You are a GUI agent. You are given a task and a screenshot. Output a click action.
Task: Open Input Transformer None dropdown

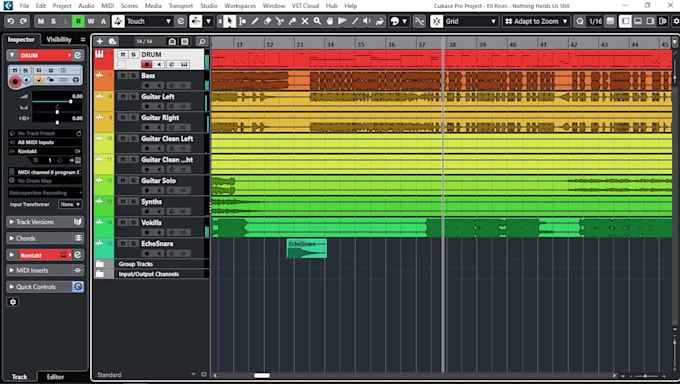70,204
